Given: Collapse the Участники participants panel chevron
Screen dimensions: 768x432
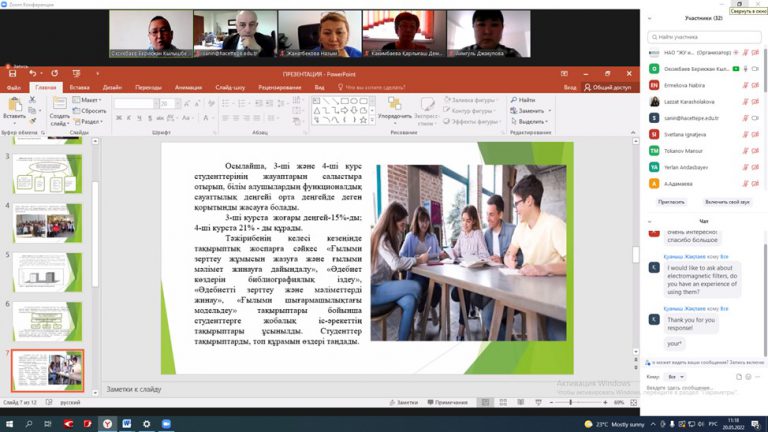Looking at the screenshot, I should (650, 18).
